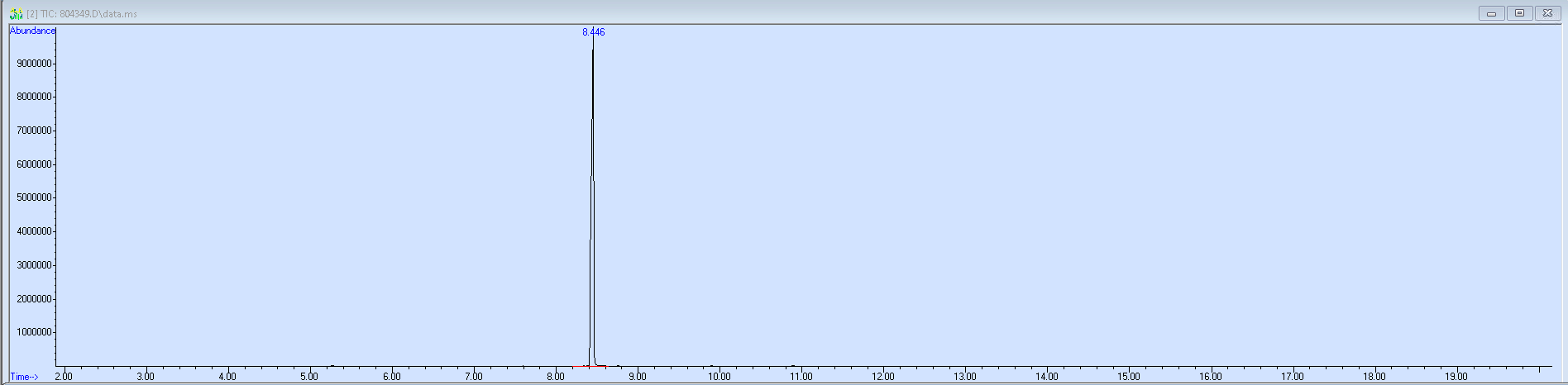Minimize the TIC chromatogram window
This screenshot has height=385, width=1568.
pyautogui.click(x=1491, y=13)
